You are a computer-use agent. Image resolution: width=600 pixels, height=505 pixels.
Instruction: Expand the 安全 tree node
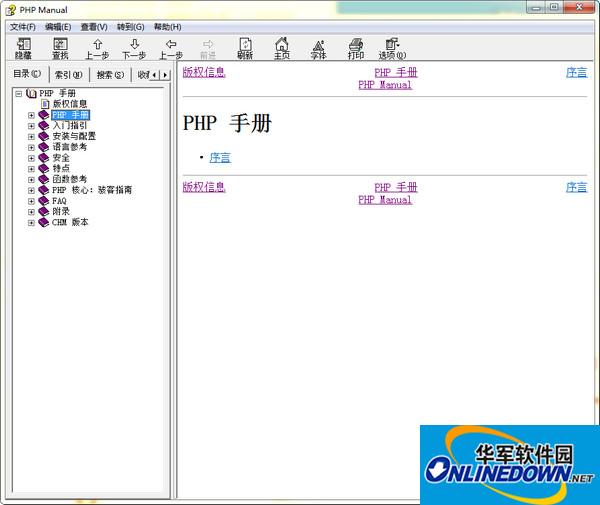pyautogui.click(x=31, y=158)
